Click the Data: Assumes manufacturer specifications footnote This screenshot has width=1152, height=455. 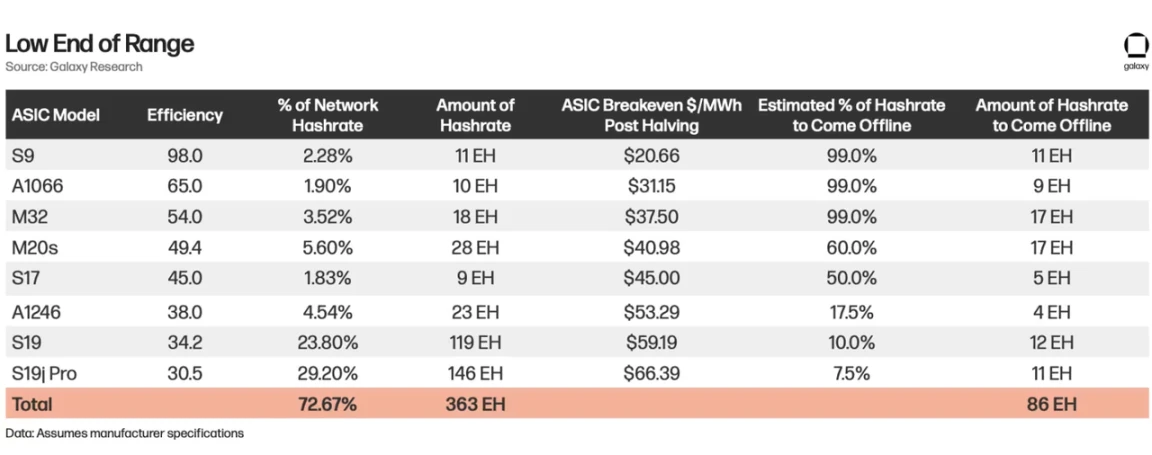click(x=124, y=434)
